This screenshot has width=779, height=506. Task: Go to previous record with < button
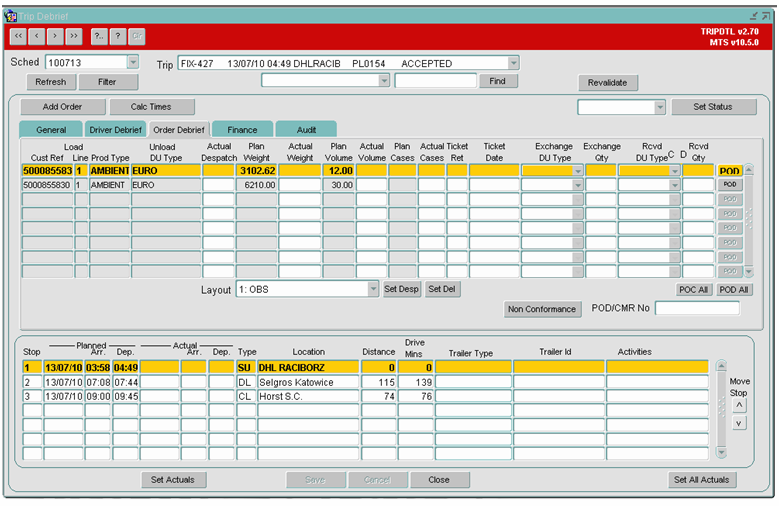point(37,36)
